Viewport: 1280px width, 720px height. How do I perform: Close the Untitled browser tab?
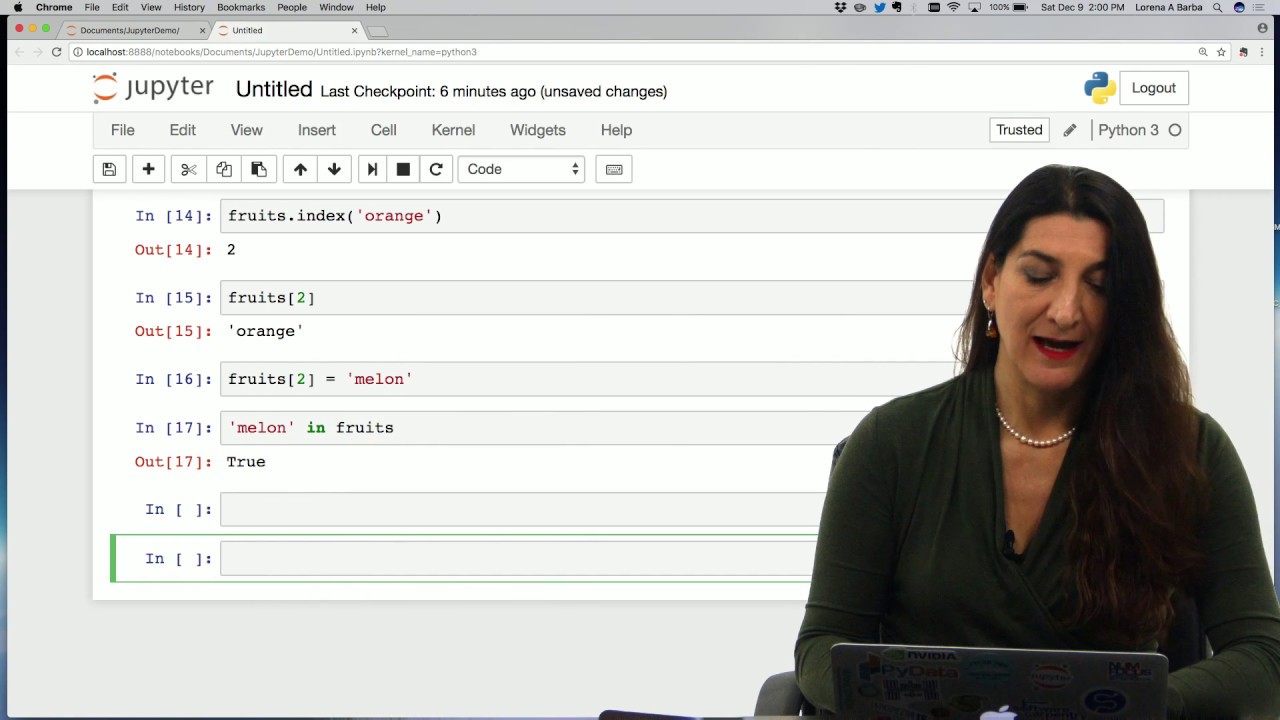click(x=354, y=30)
